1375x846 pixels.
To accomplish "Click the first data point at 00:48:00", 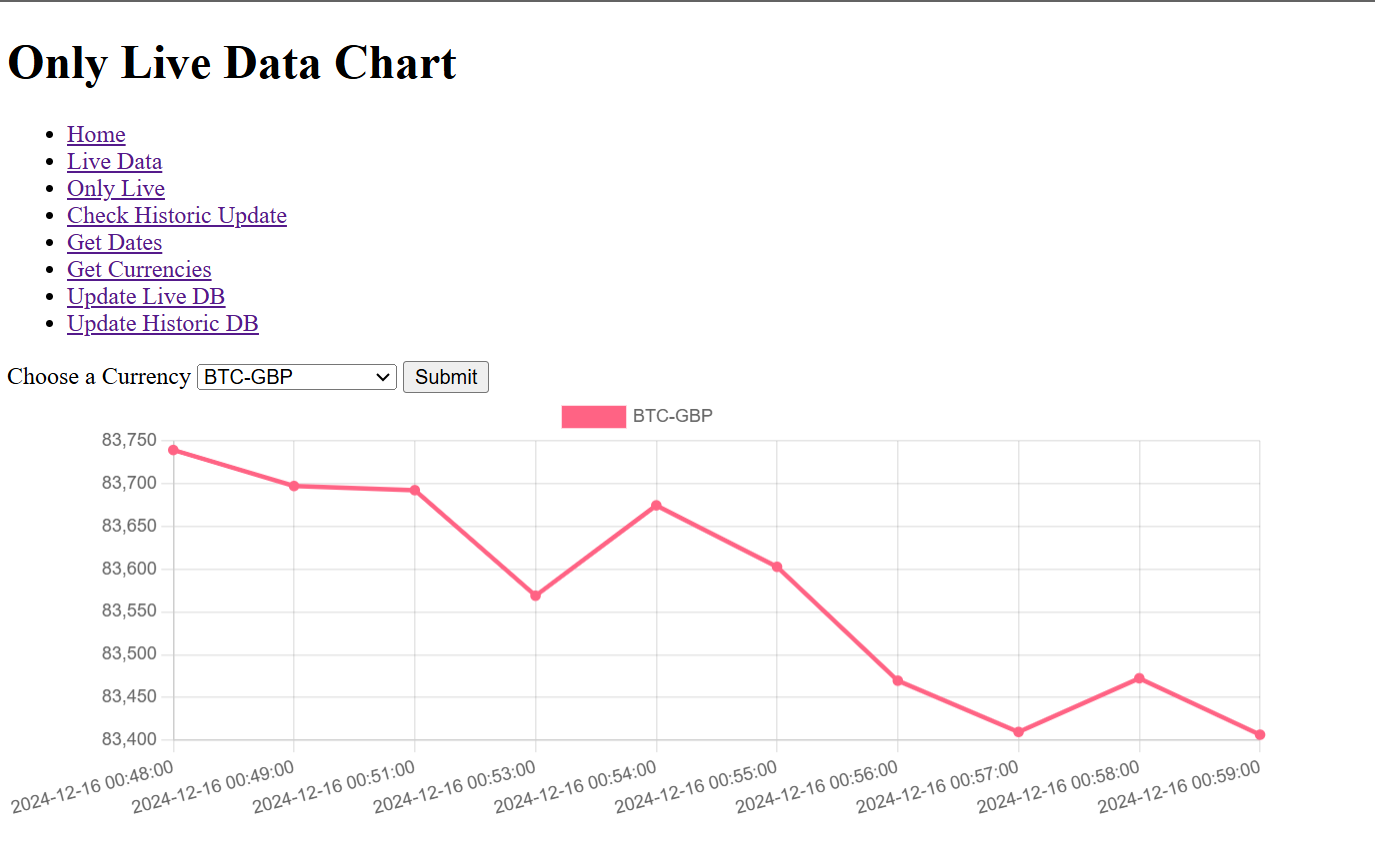I will 173,449.
